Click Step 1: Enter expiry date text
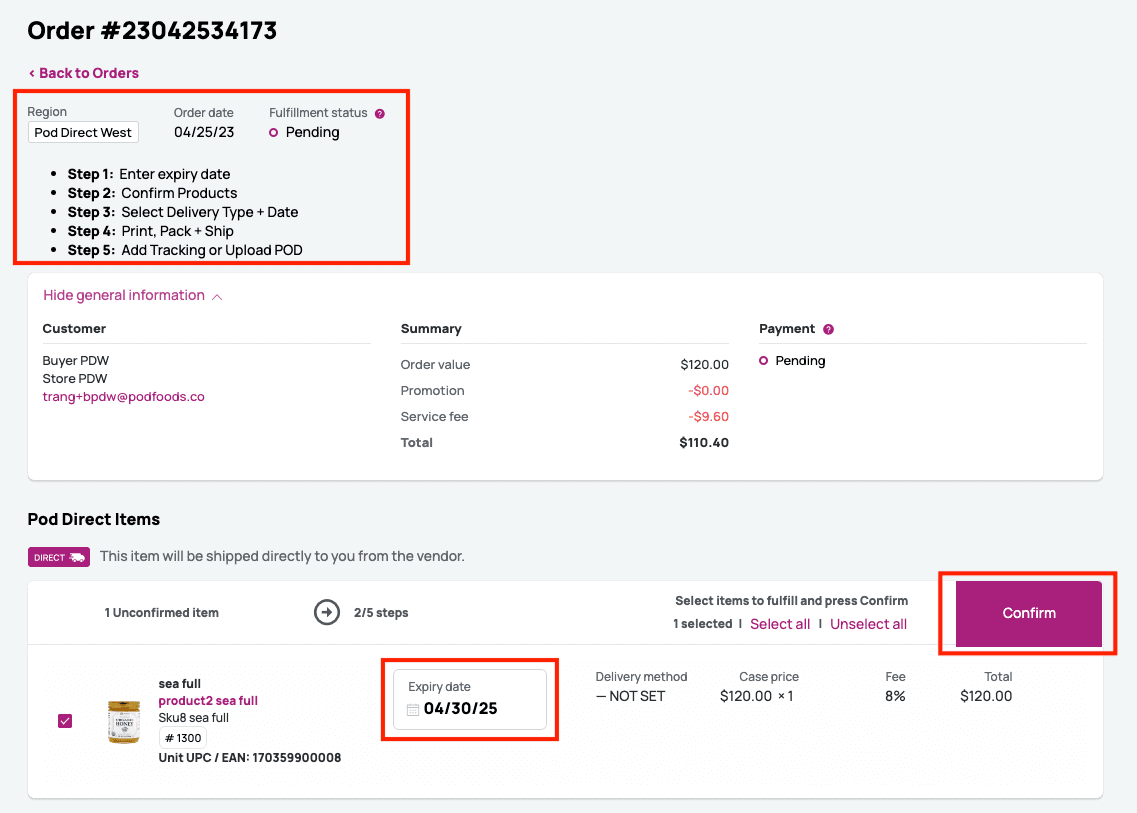 [149, 174]
